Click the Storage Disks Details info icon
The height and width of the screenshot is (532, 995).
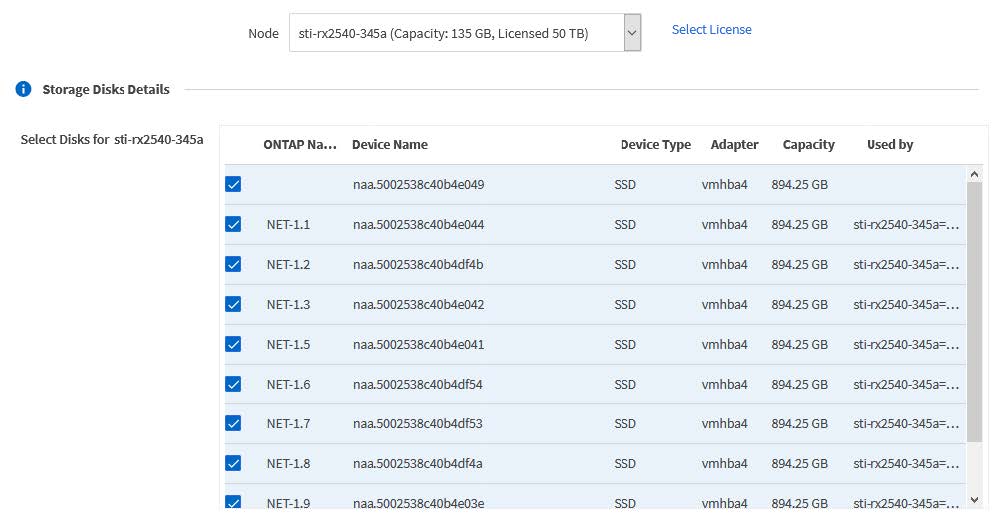point(24,90)
